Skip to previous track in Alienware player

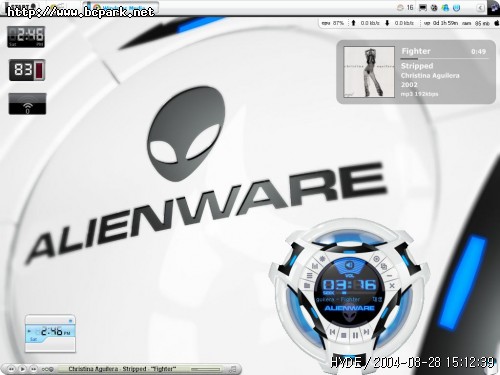333,332
